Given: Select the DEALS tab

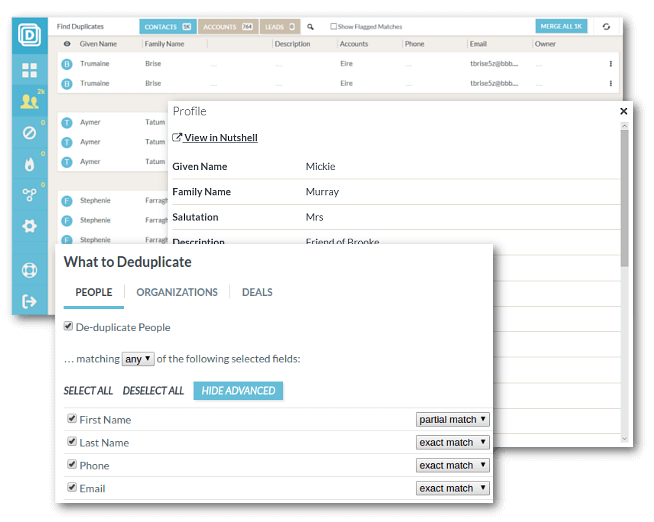Looking at the screenshot, I should pos(257,292).
